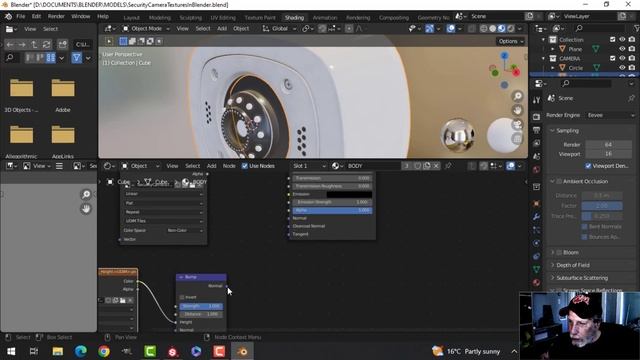The width and height of the screenshot is (640, 360).
Task: Toggle the Use Nodes checkbox
Action: pyautogui.click(x=244, y=166)
